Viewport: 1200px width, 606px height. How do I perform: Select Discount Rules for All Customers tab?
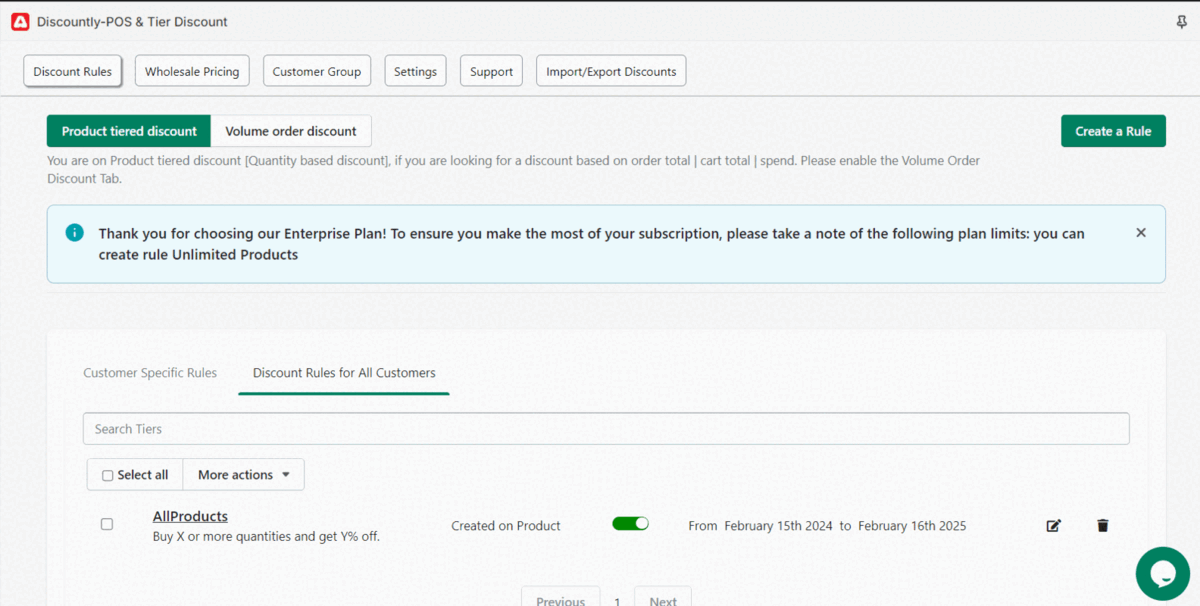[344, 373]
